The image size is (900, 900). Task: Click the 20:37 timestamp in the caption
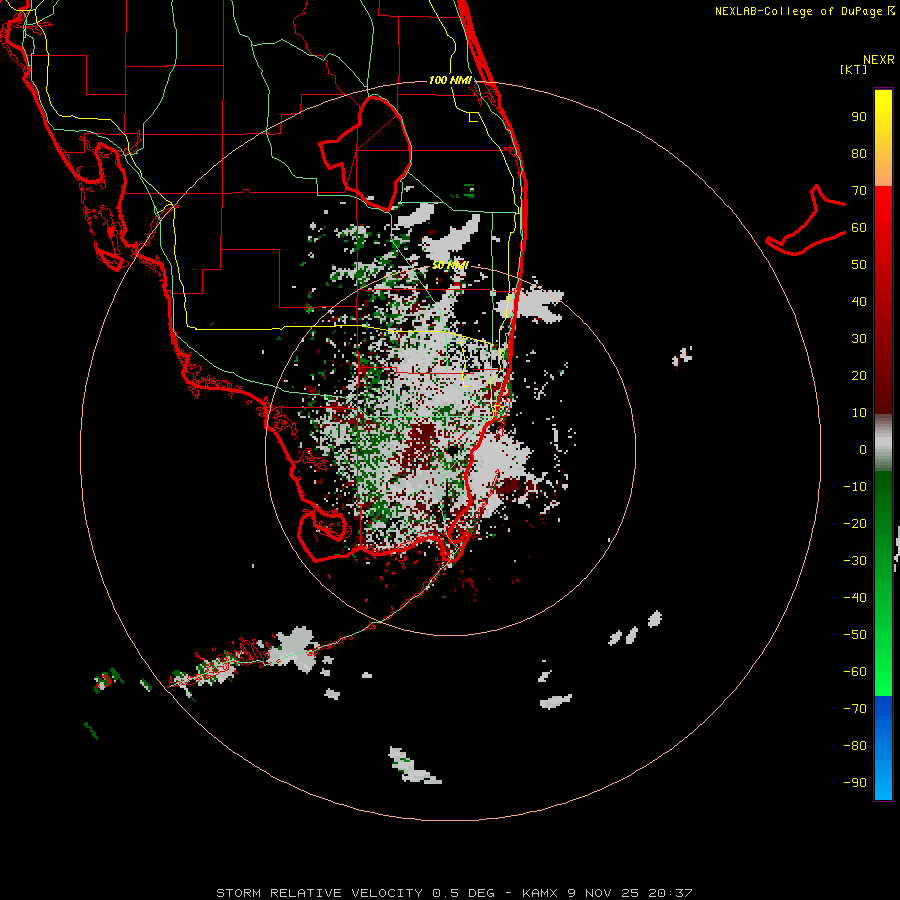670,893
